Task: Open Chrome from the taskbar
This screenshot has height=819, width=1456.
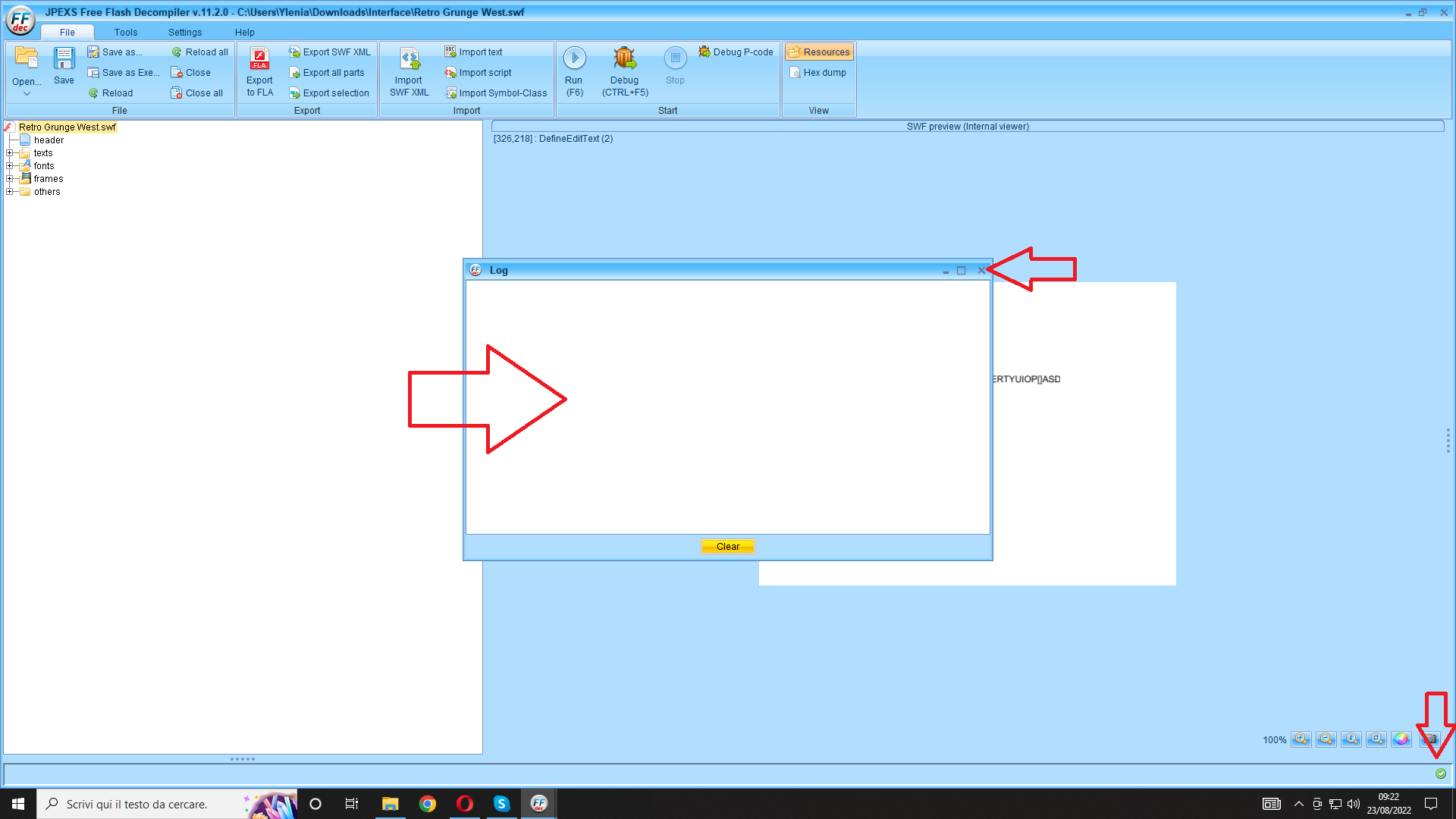Action: click(x=428, y=804)
